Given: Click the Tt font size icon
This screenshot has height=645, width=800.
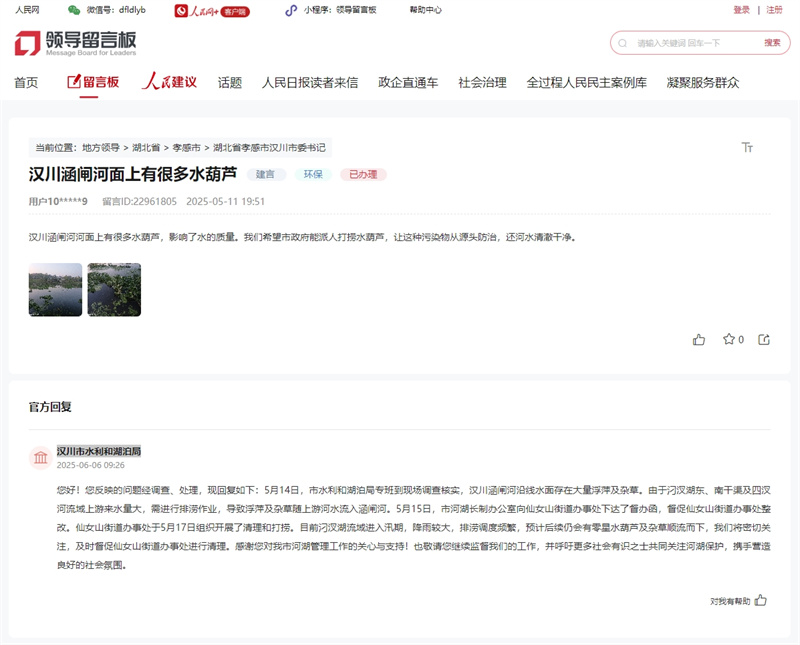Looking at the screenshot, I should point(747,146).
